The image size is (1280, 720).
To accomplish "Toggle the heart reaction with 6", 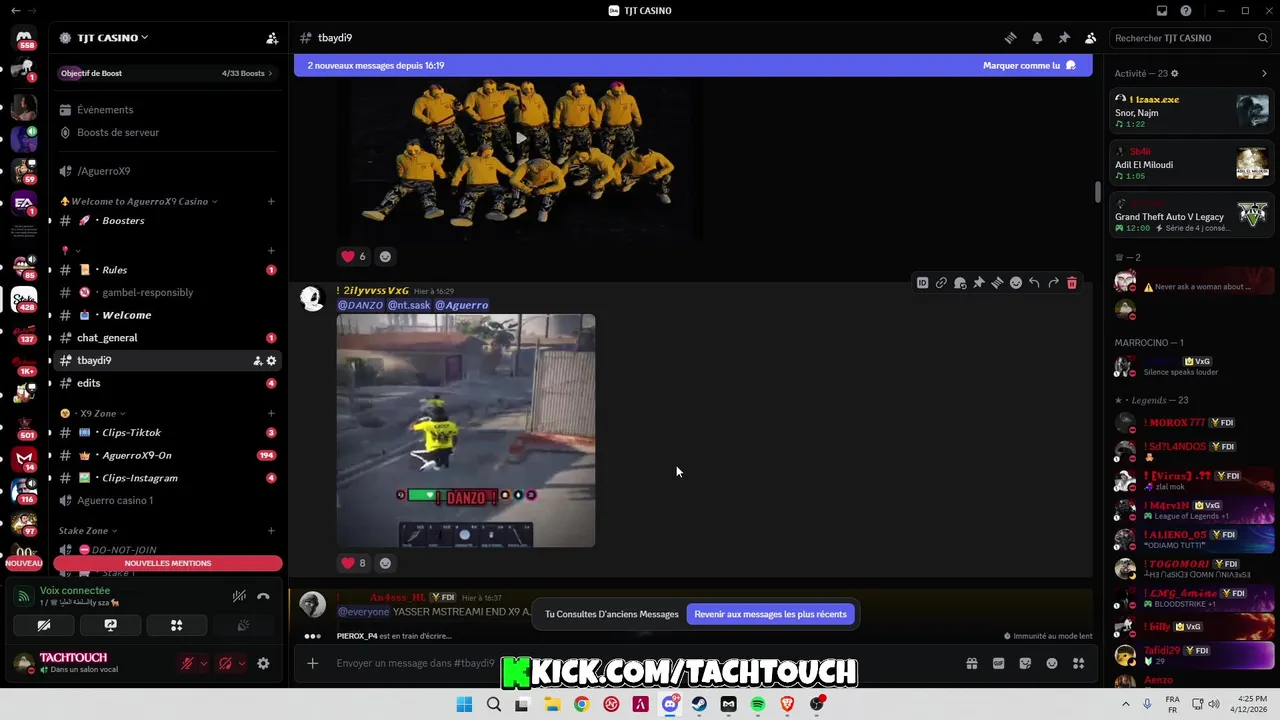I will [x=354, y=256].
